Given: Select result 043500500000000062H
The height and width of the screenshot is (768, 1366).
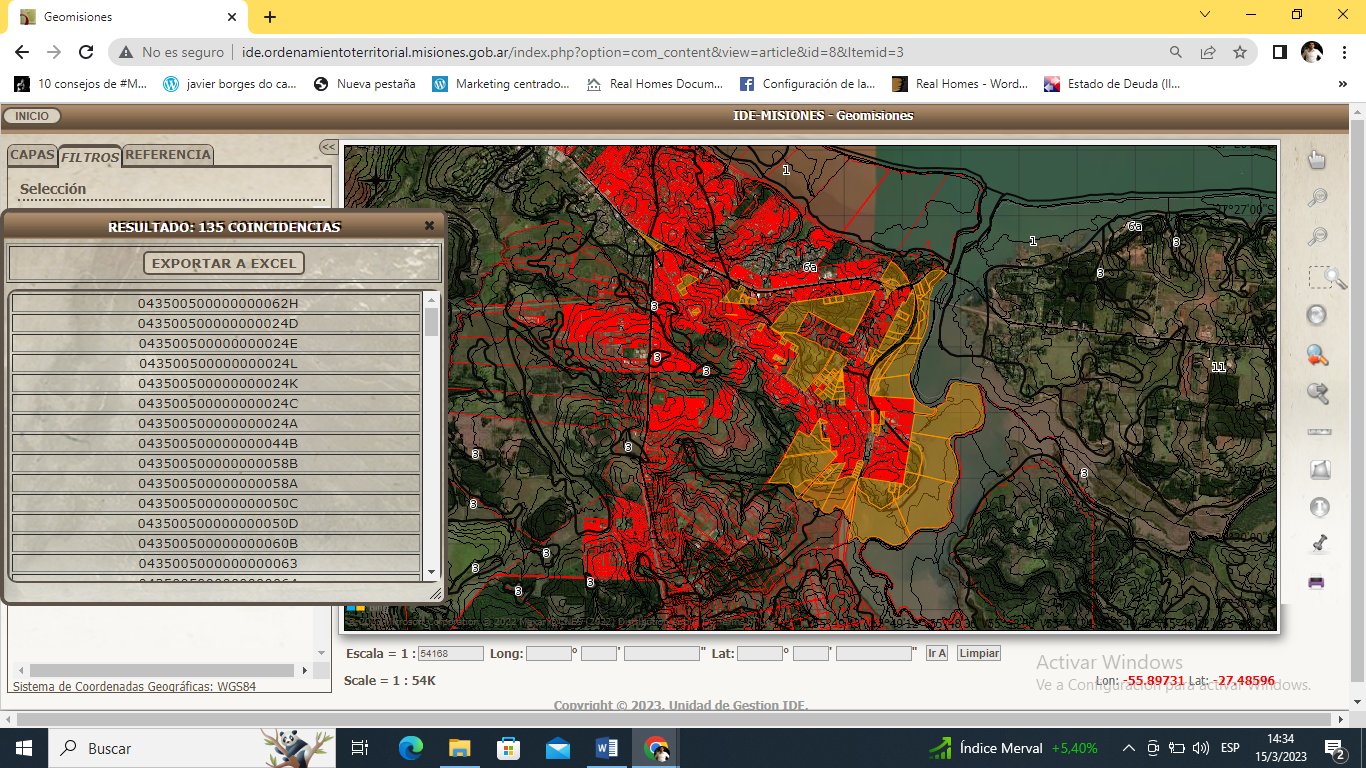Looking at the screenshot, I should 217,303.
